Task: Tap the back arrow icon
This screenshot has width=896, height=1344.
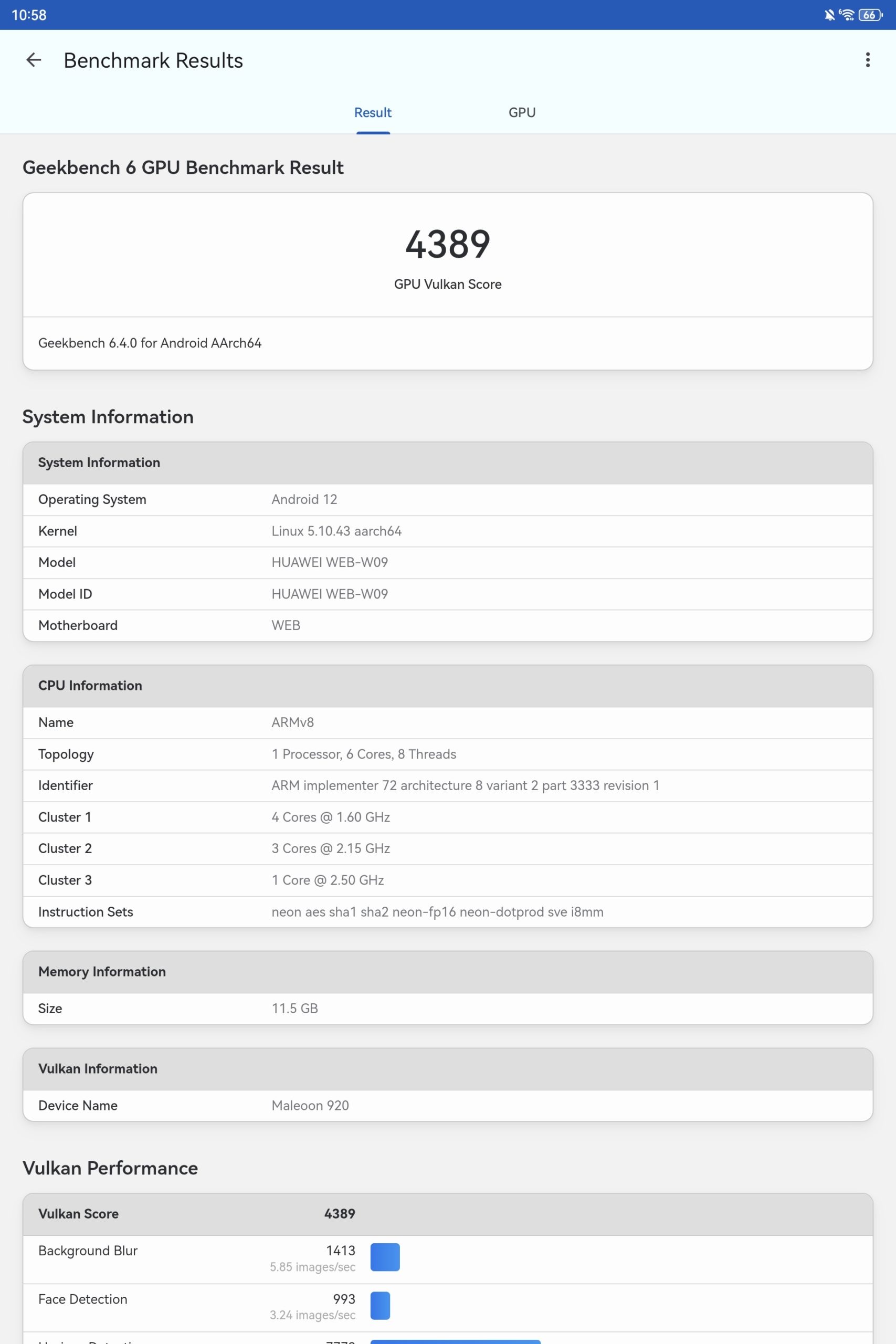Action: (x=34, y=60)
